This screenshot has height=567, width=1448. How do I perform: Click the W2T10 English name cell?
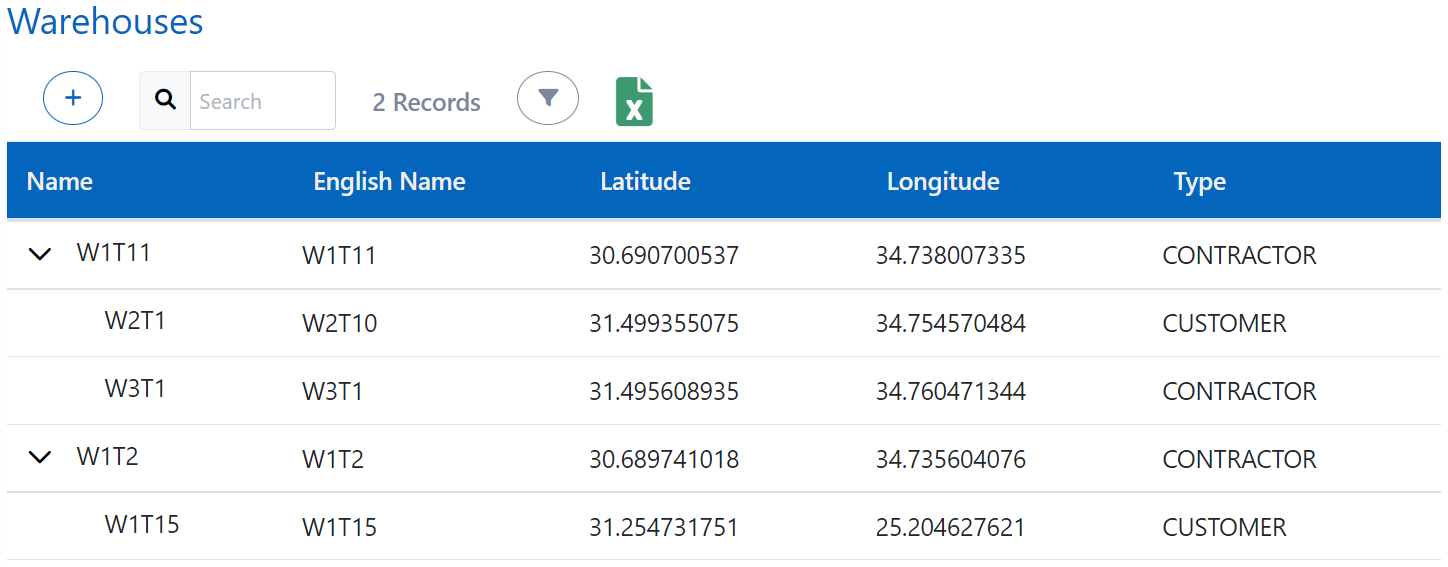coord(339,324)
